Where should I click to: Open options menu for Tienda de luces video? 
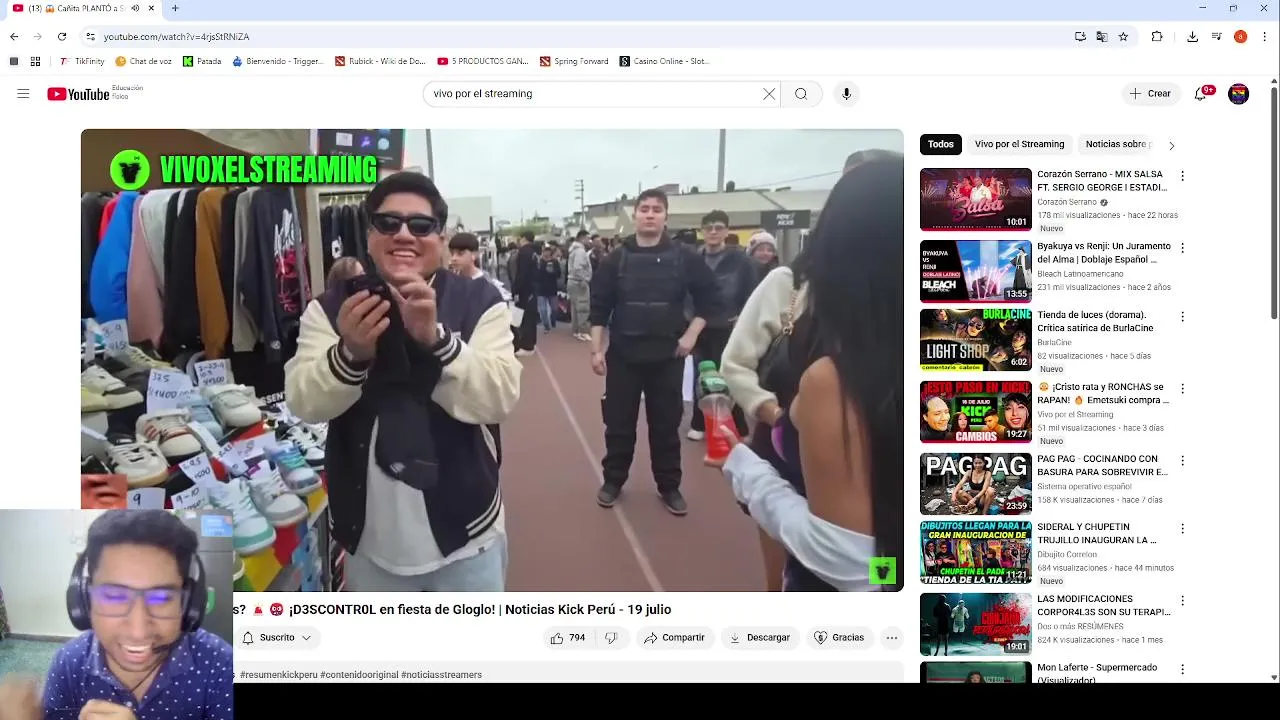coord(1182,317)
